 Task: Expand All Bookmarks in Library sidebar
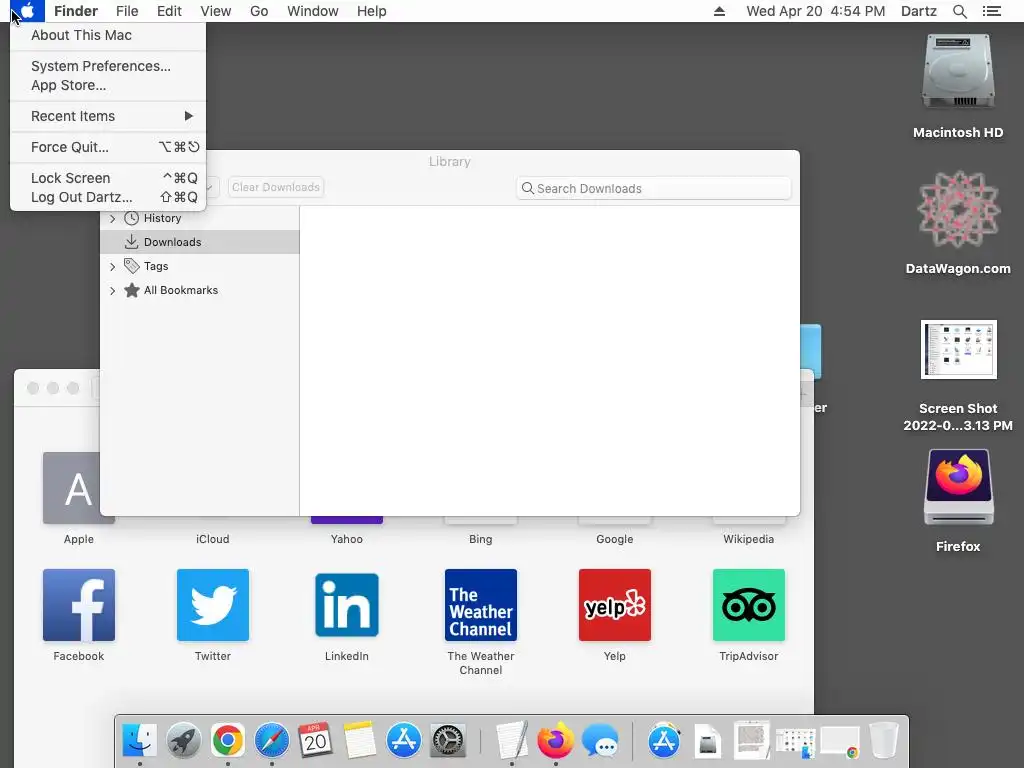coord(112,291)
